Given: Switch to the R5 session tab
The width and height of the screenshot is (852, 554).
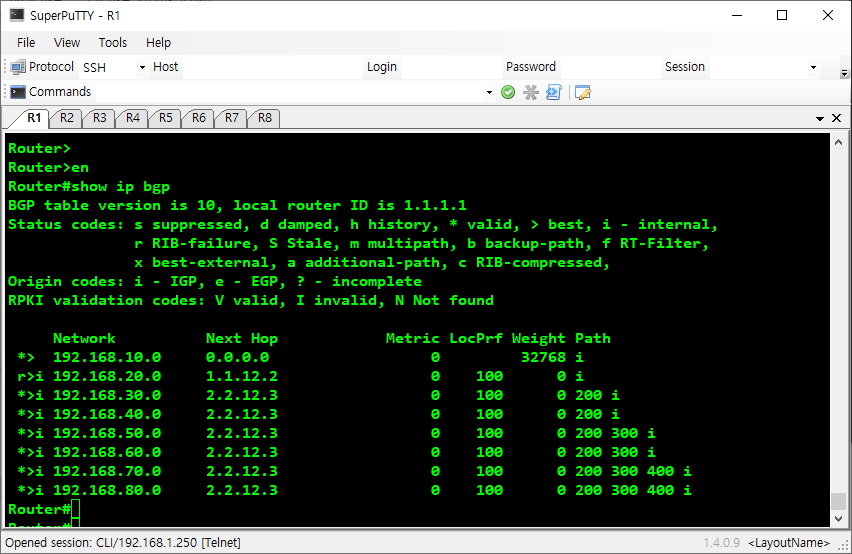Looking at the screenshot, I should point(166,118).
